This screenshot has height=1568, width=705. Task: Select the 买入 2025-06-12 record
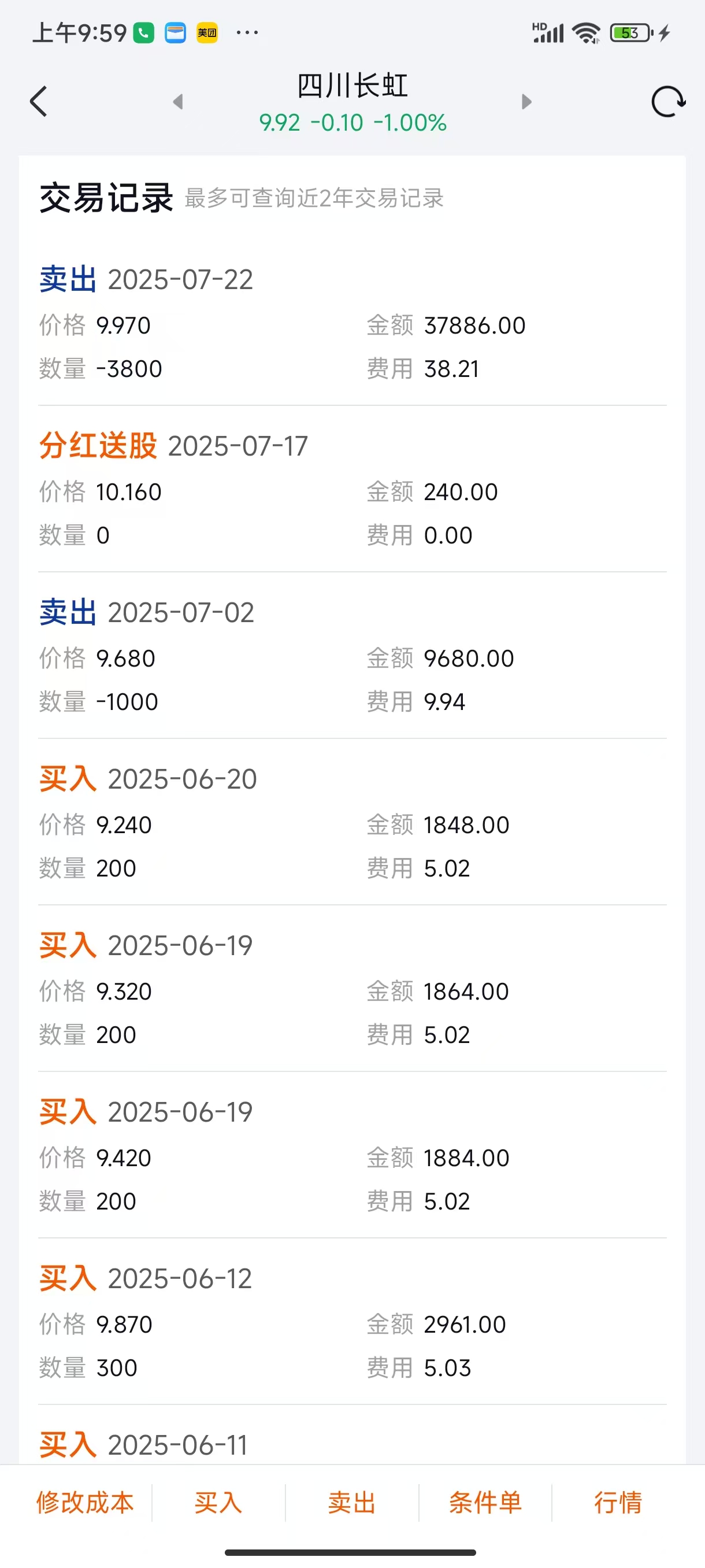pos(352,1322)
